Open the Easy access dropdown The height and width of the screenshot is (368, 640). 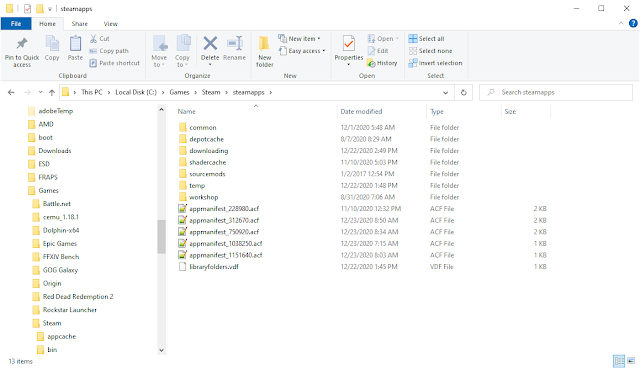coord(302,51)
